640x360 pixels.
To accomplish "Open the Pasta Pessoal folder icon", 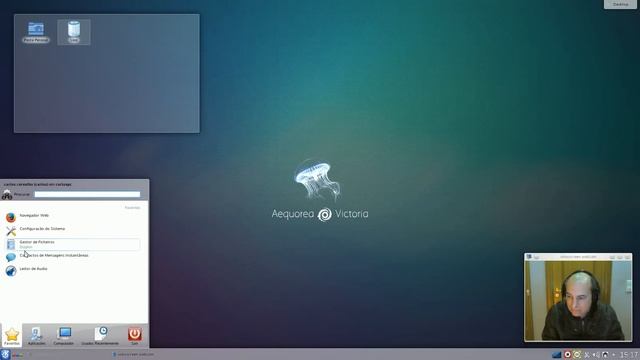I will point(36,32).
